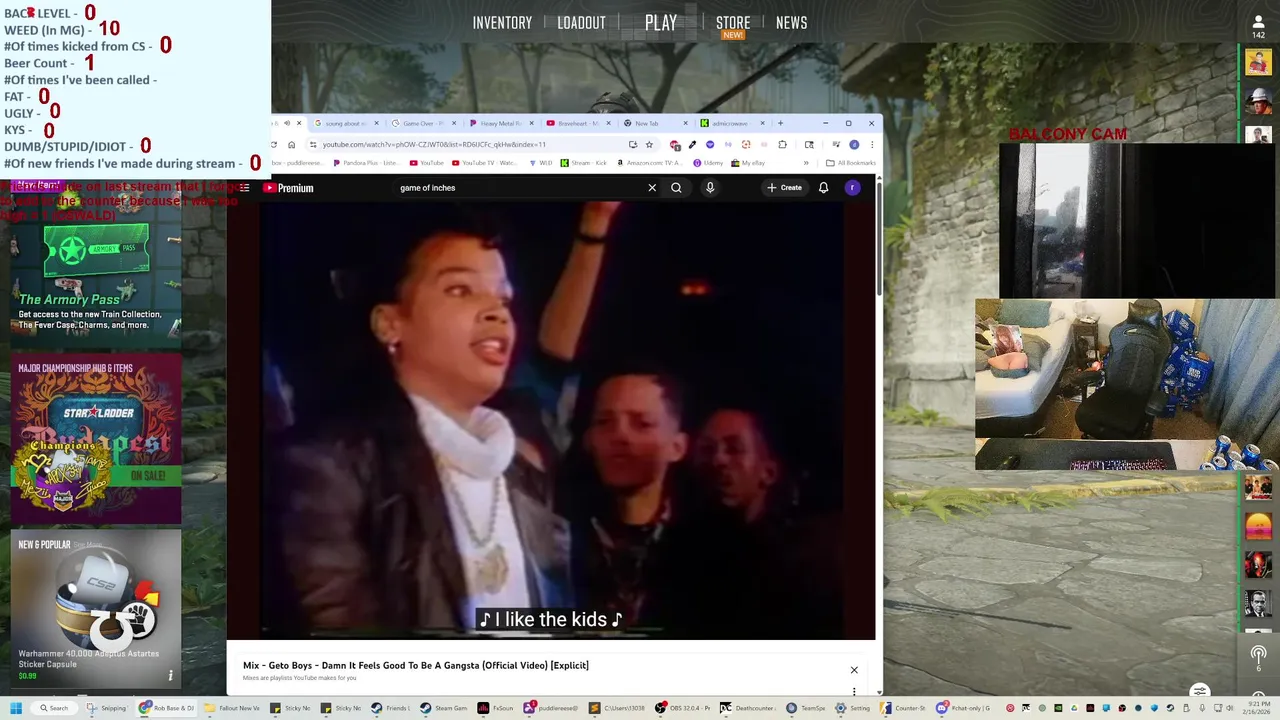Open the mix playlist three-dot options
This screenshot has height=720, width=1280.
click(854, 691)
